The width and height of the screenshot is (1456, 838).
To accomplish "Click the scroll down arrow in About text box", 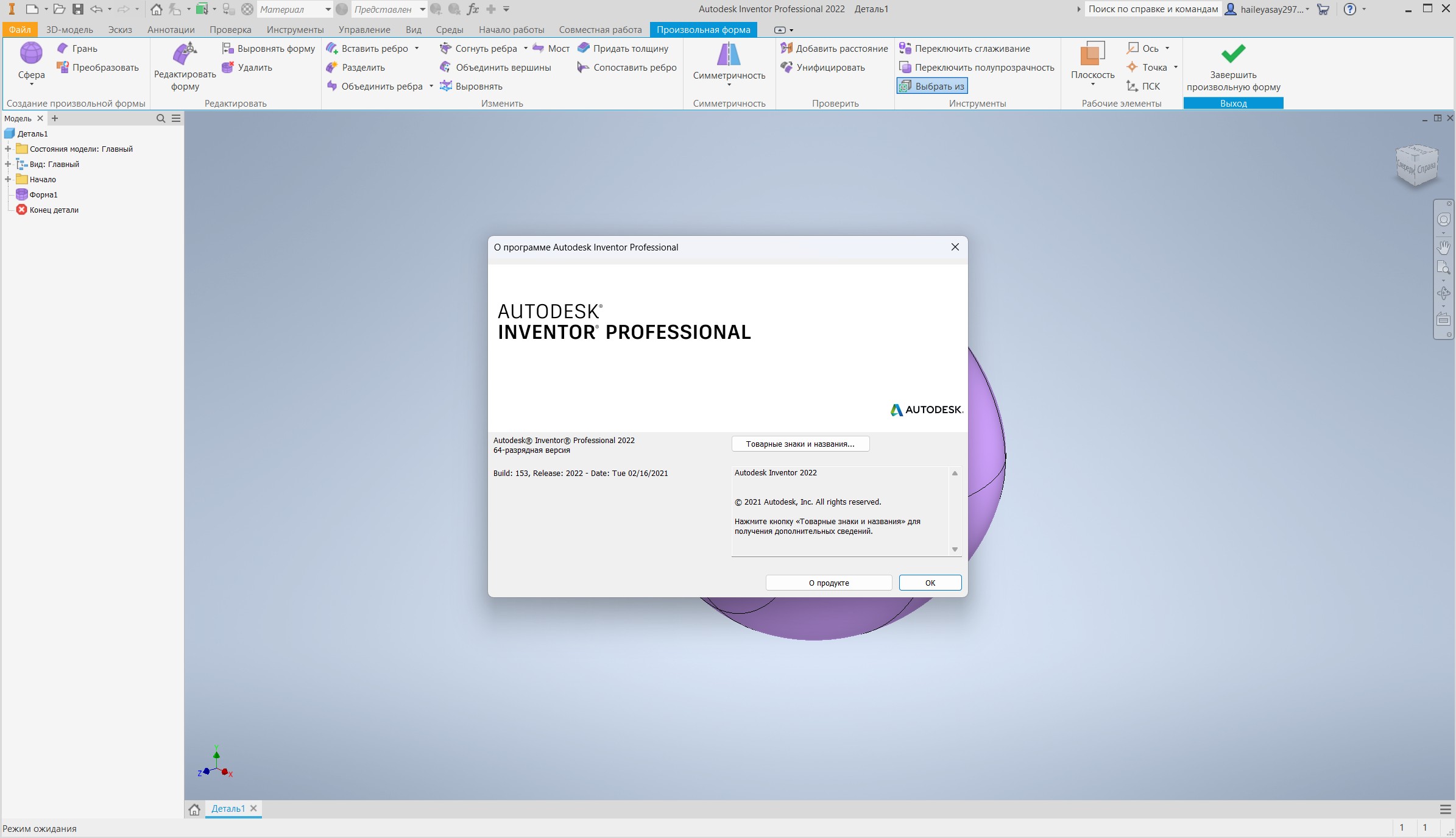I will [955, 549].
